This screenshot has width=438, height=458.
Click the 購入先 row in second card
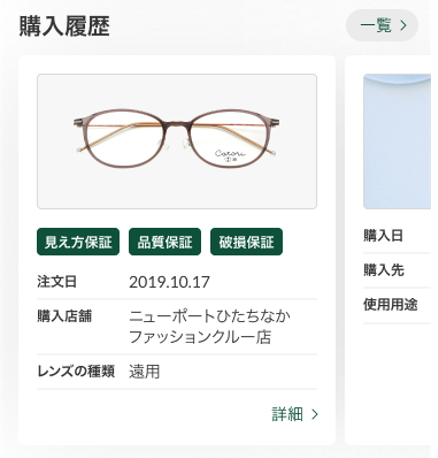pos(397,270)
